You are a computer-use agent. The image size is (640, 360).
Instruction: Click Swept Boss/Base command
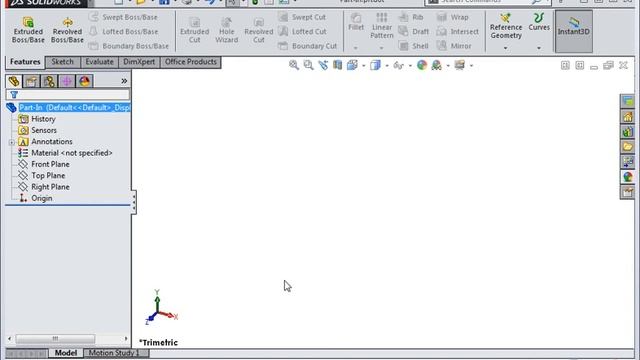pyautogui.click(x=123, y=17)
